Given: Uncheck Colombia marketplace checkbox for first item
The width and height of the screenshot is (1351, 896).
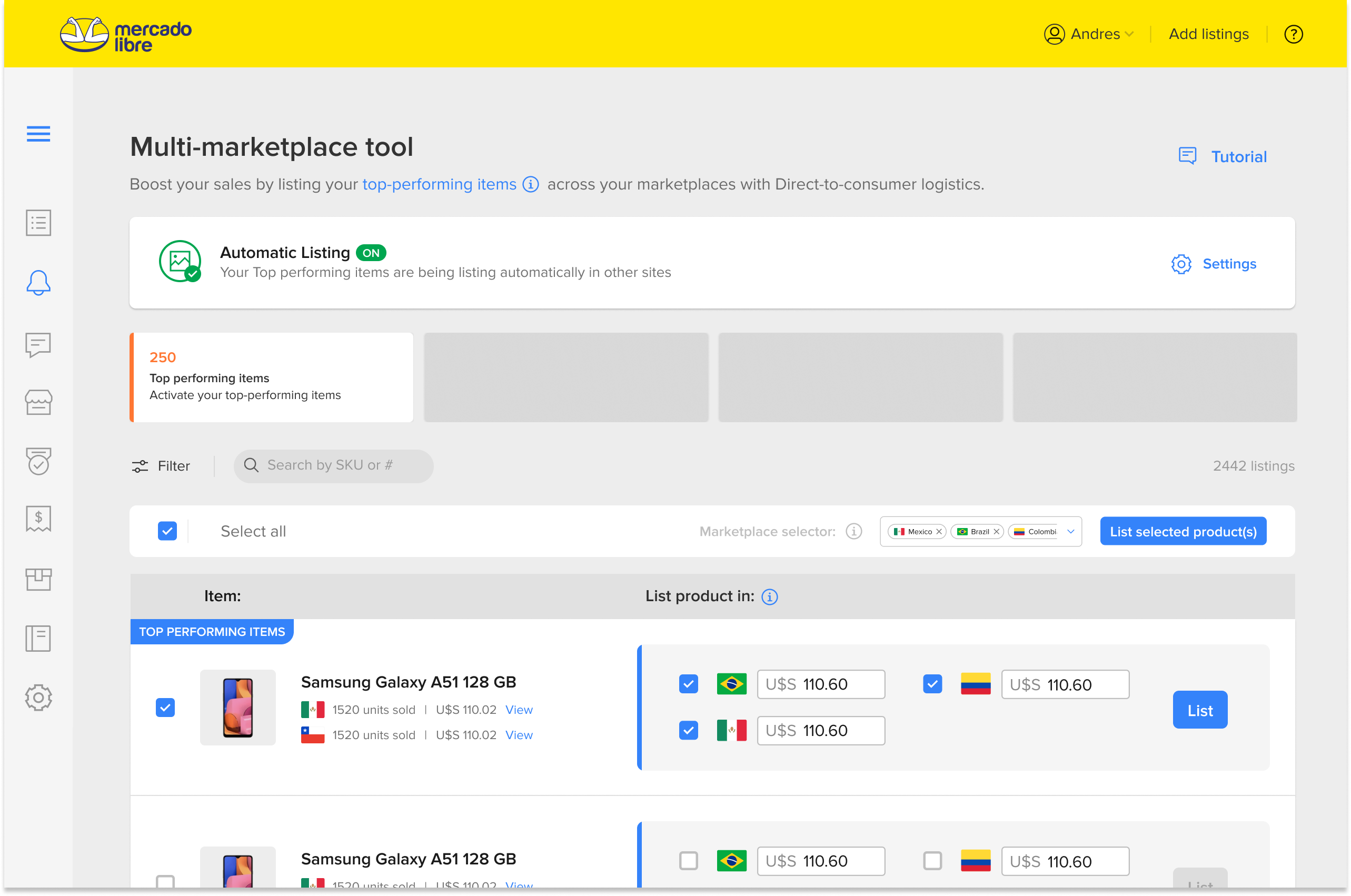Looking at the screenshot, I should (x=932, y=684).
